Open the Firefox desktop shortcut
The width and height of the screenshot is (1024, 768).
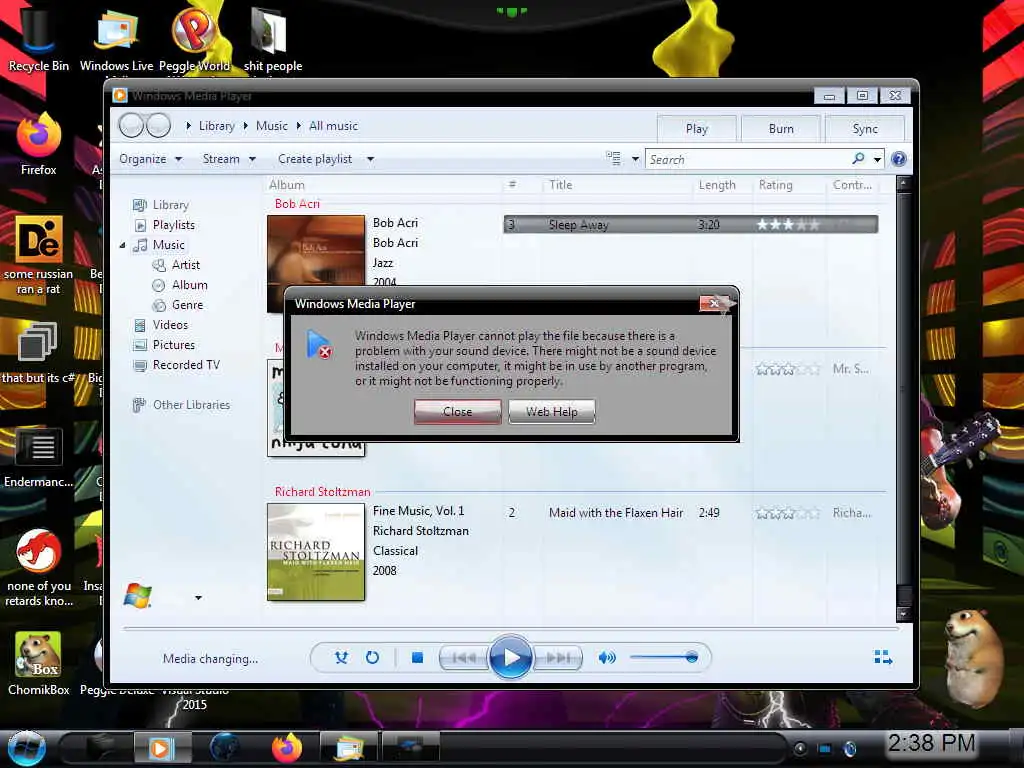point(39,145)
